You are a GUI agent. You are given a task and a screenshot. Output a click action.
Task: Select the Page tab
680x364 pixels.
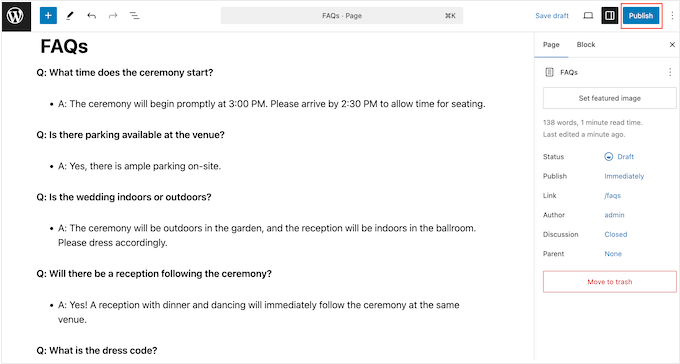point(551,45)
